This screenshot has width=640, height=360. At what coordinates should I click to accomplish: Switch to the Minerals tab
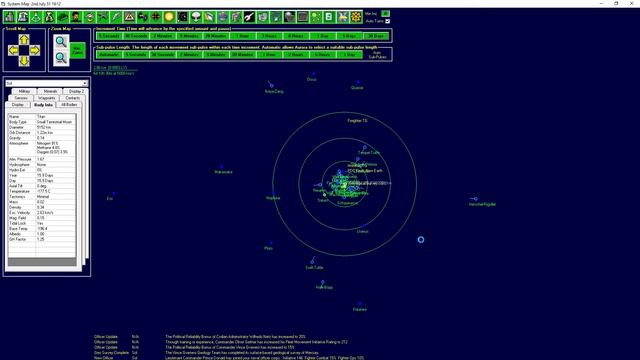point(50,91)
